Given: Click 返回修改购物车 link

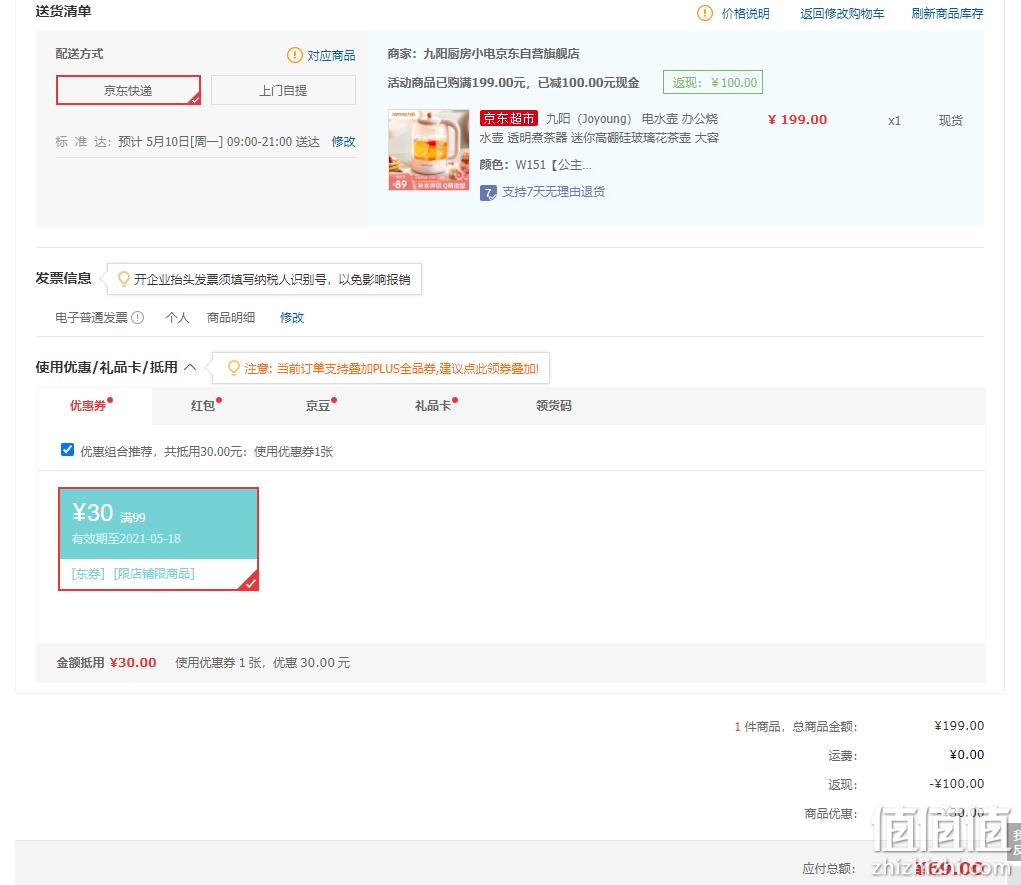Looking at the screenshot, I should 842,14.
